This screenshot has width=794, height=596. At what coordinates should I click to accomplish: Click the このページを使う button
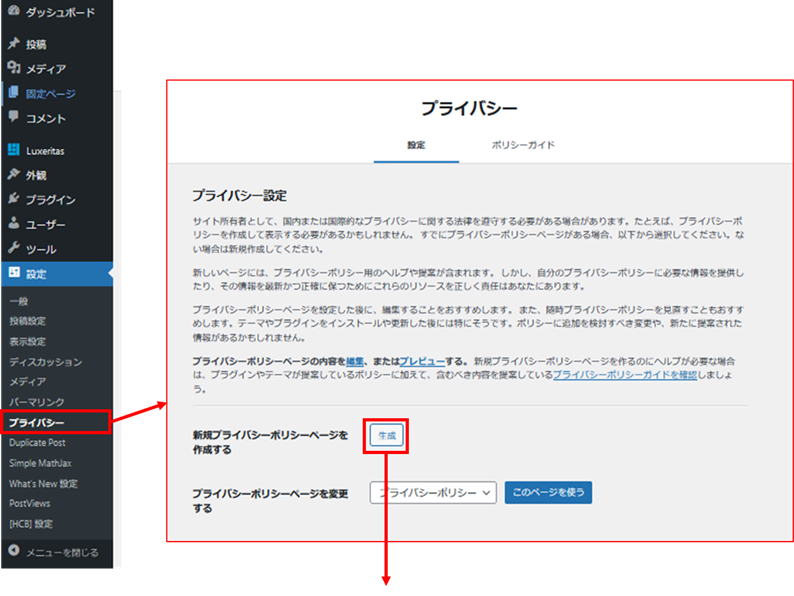(x=549, y=492)
